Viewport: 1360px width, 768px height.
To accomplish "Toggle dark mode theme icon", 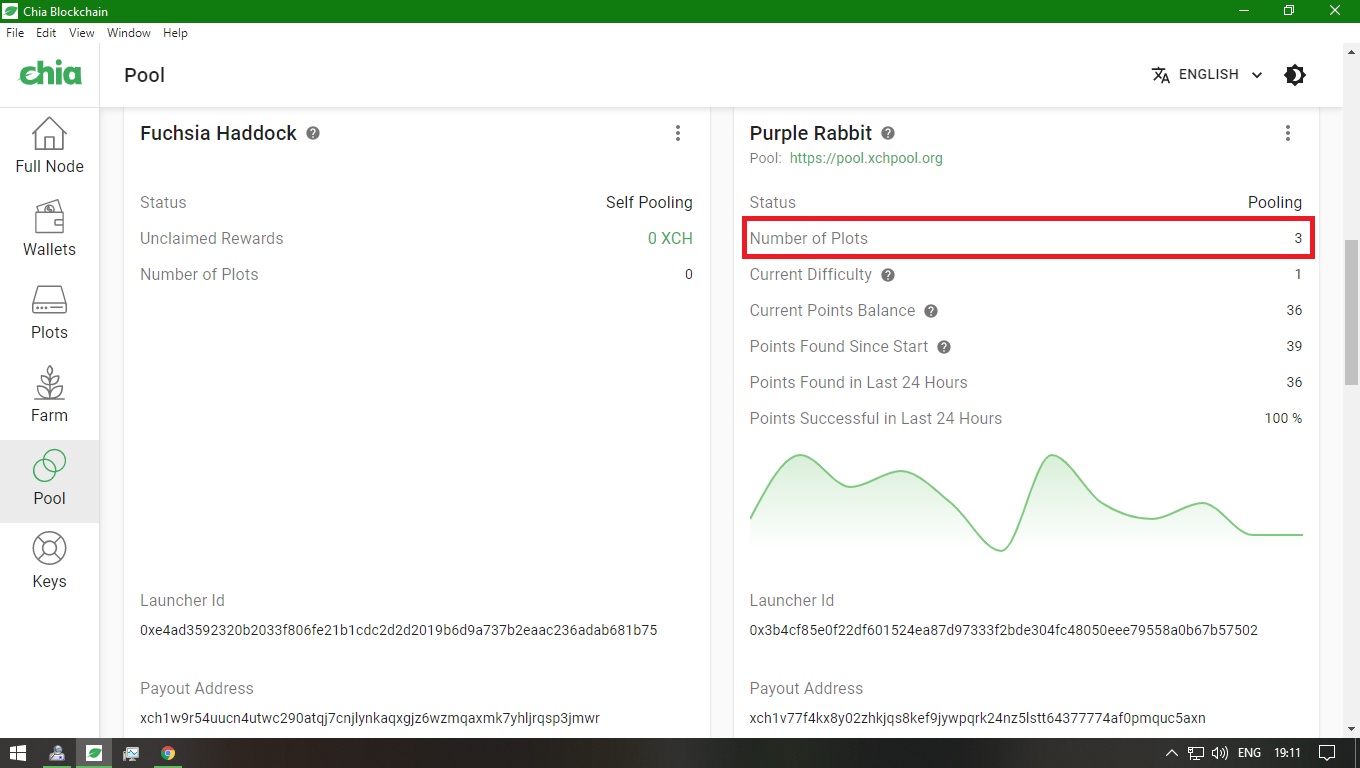I will (1295, 75).
